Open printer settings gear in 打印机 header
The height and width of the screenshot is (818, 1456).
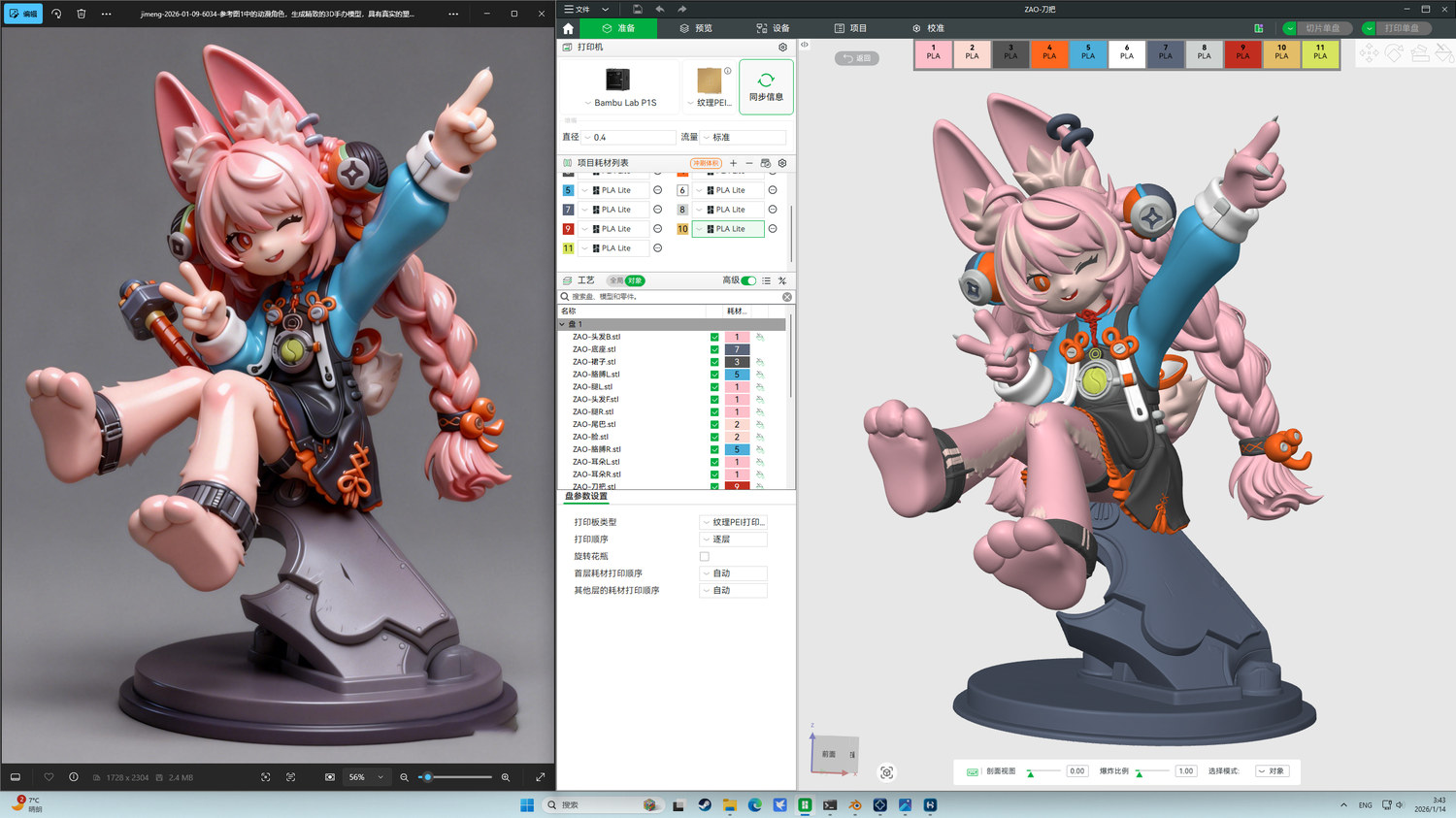782,47
